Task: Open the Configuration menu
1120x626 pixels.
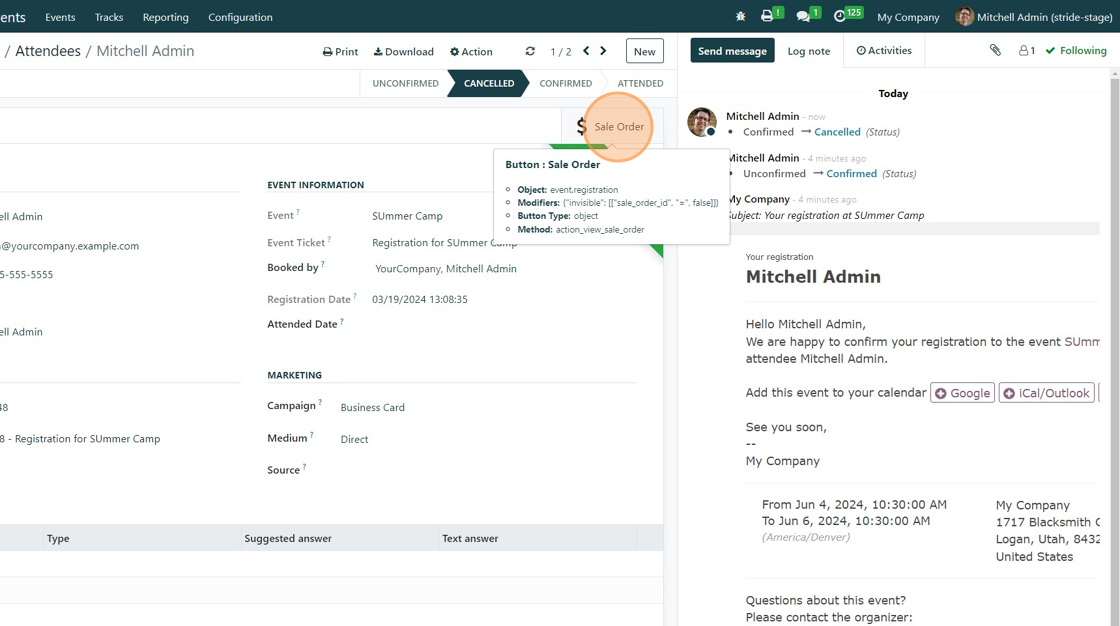Action: click(x=240, y=17)
